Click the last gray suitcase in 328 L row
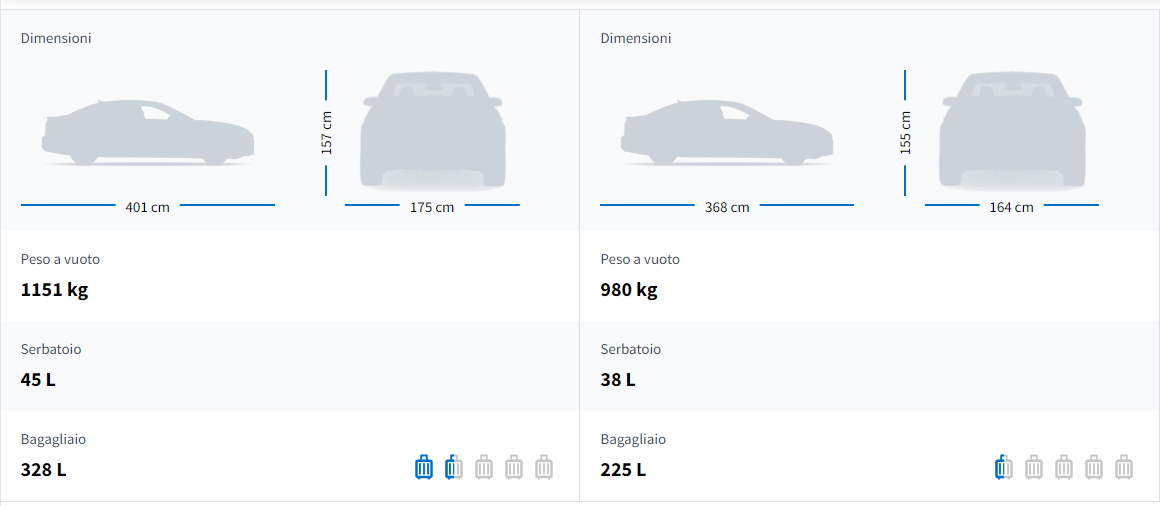 pyautogui.click(x=544, y=467)
